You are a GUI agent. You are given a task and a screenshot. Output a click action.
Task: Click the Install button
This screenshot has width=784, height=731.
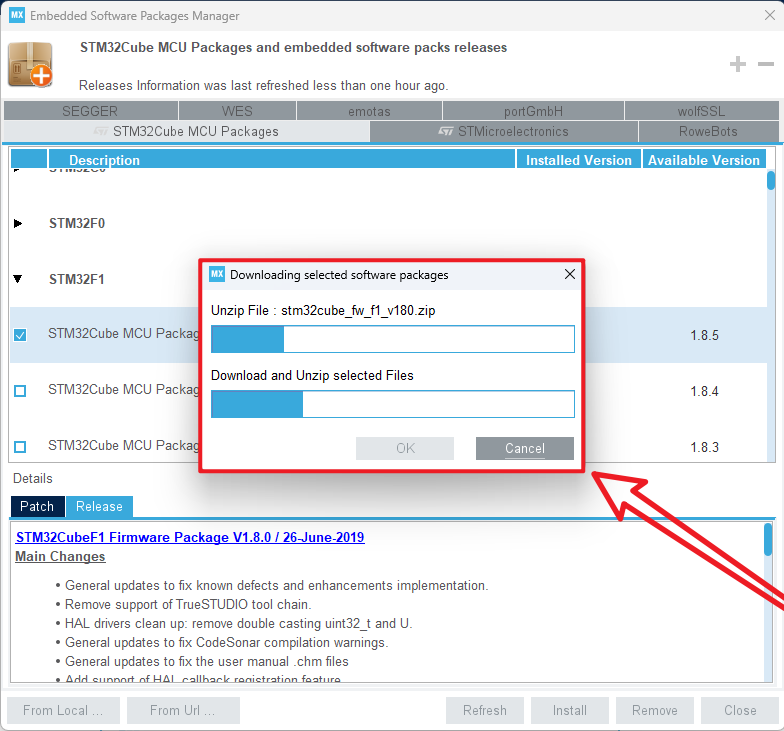(x=570, y=710)
